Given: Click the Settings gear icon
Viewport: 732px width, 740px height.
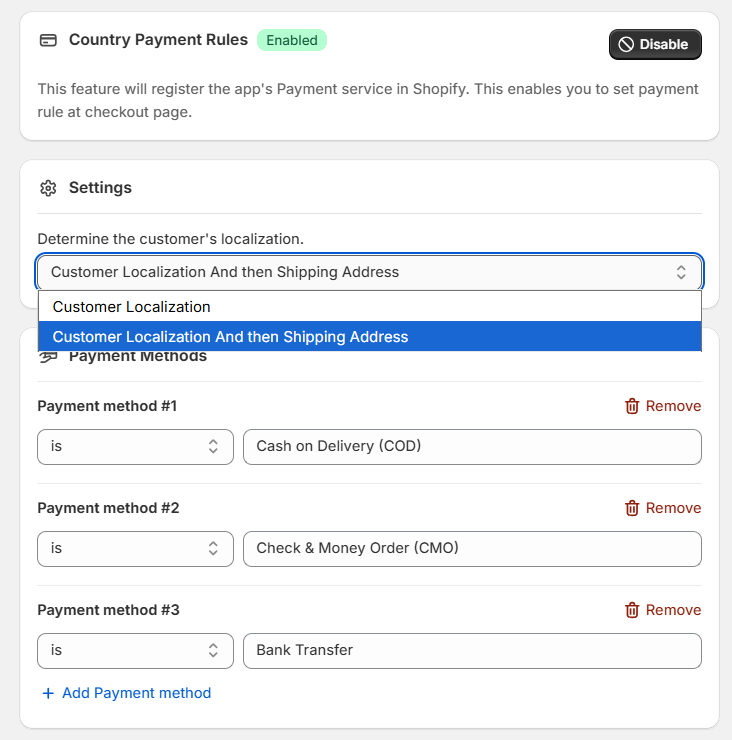Looking at the screenshot, I should [47, 188].
